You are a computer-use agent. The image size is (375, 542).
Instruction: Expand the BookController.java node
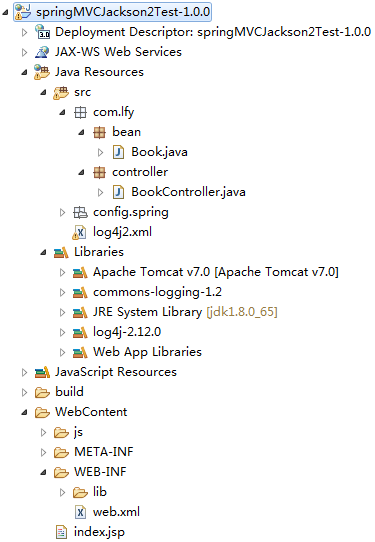[x=100, y=192]
